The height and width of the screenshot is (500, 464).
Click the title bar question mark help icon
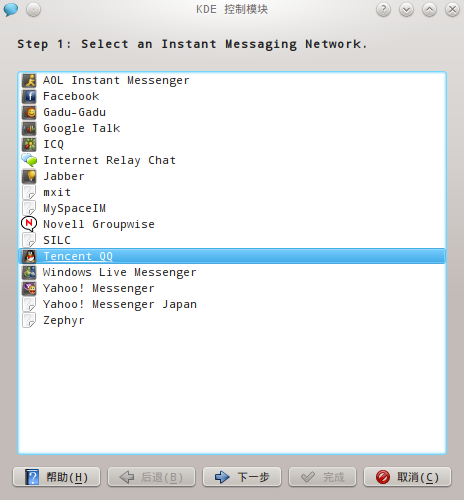tap(383, 10)
